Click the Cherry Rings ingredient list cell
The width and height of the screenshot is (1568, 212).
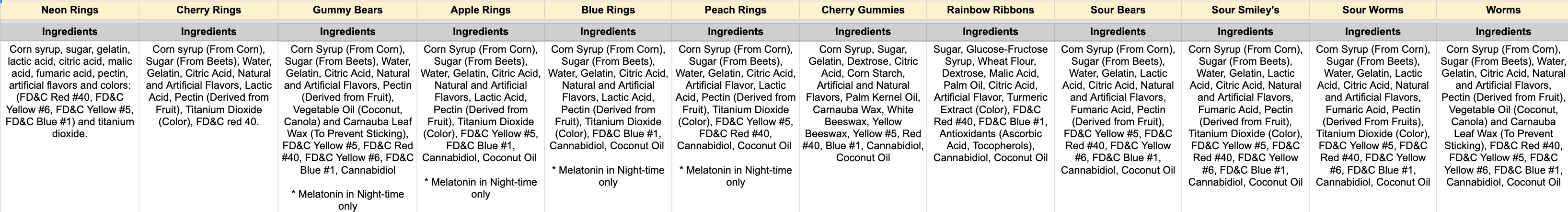click(208, 85)
